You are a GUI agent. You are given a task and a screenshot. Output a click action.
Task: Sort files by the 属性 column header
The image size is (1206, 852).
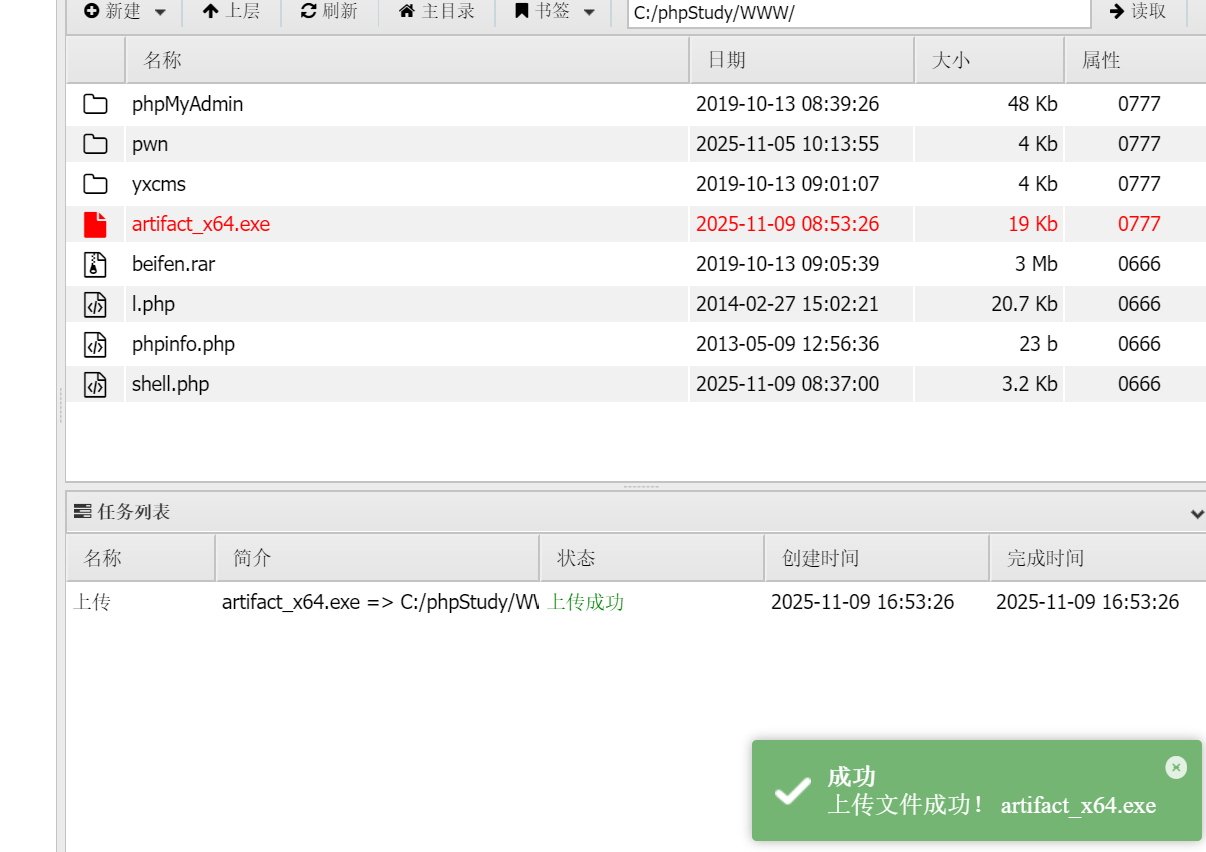point(1135,60)
